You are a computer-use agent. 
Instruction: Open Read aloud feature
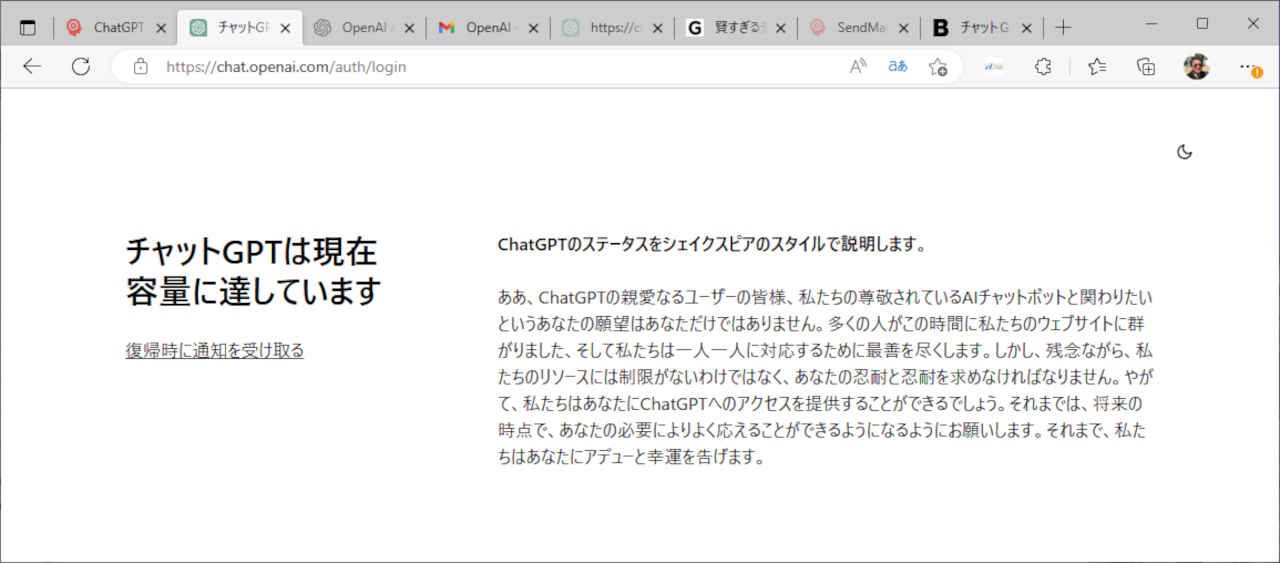click(858, 67)
